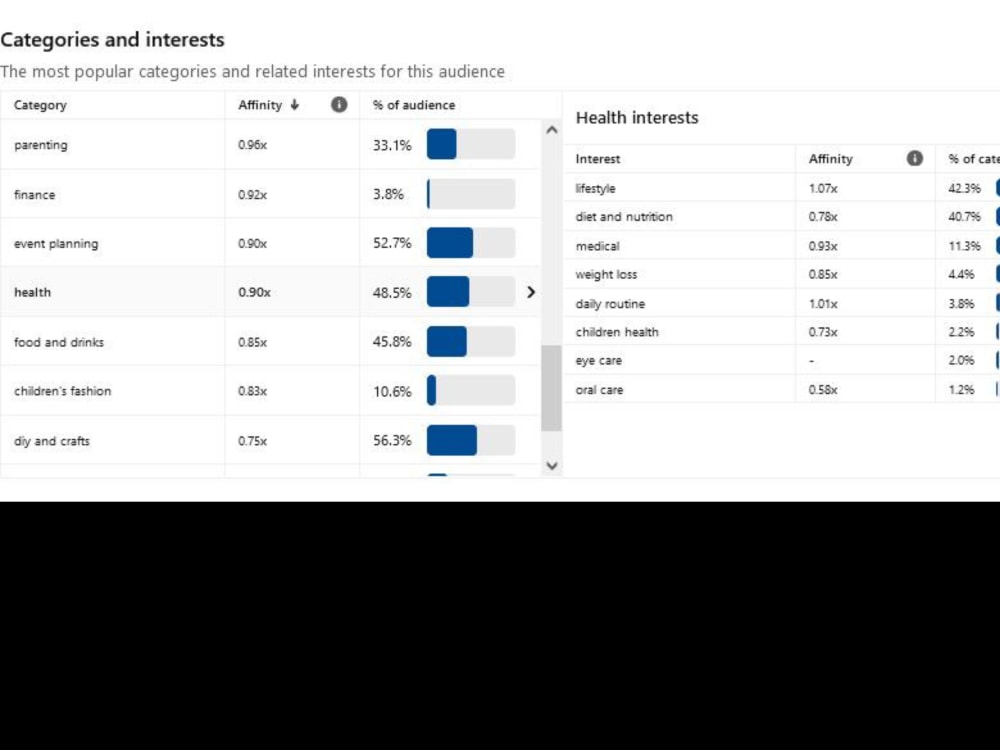Select the finance category row

[270, 194]
